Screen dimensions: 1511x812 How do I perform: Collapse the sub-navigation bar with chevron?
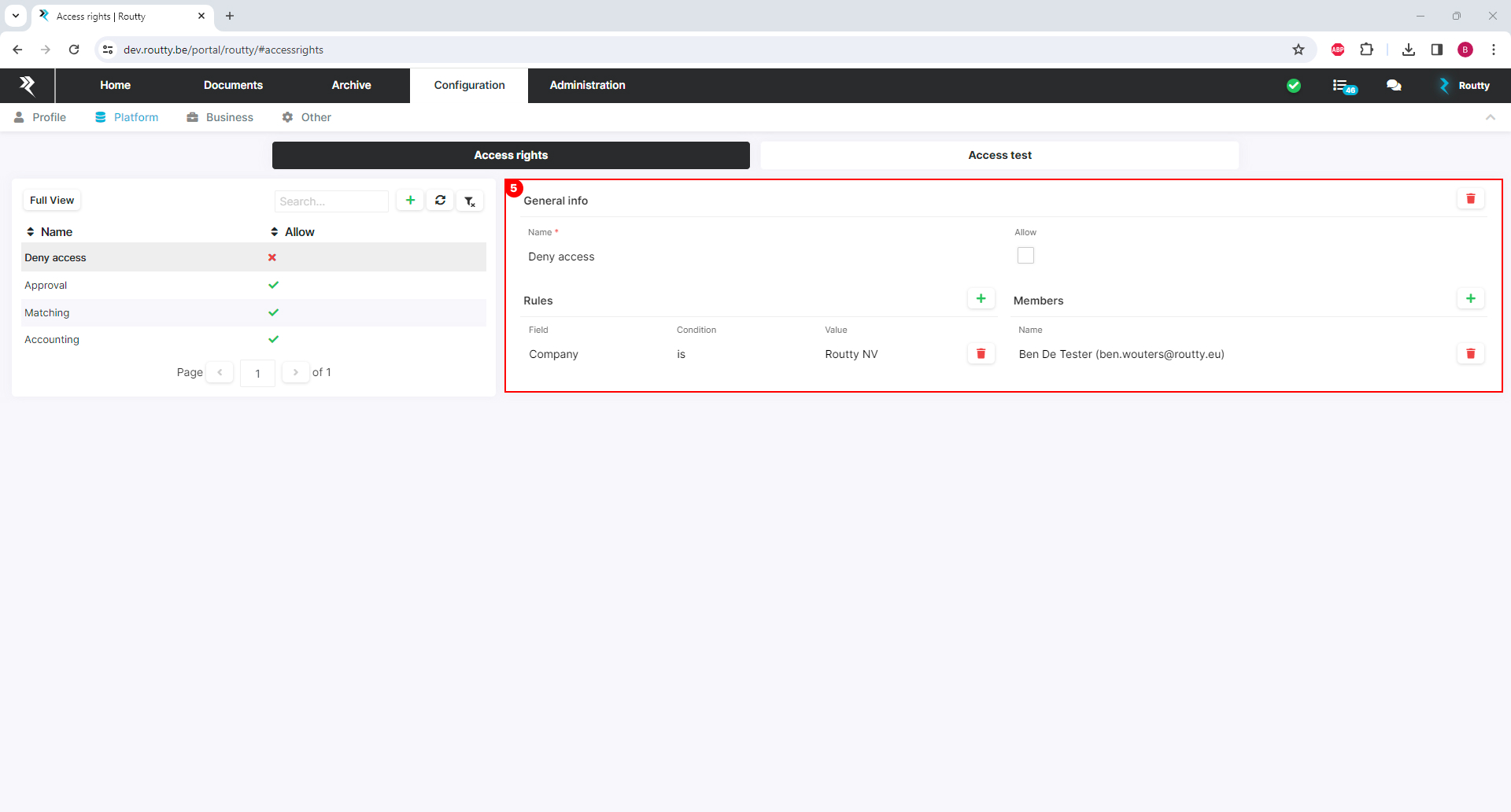pyautogui.click(x=1490, y=117)
